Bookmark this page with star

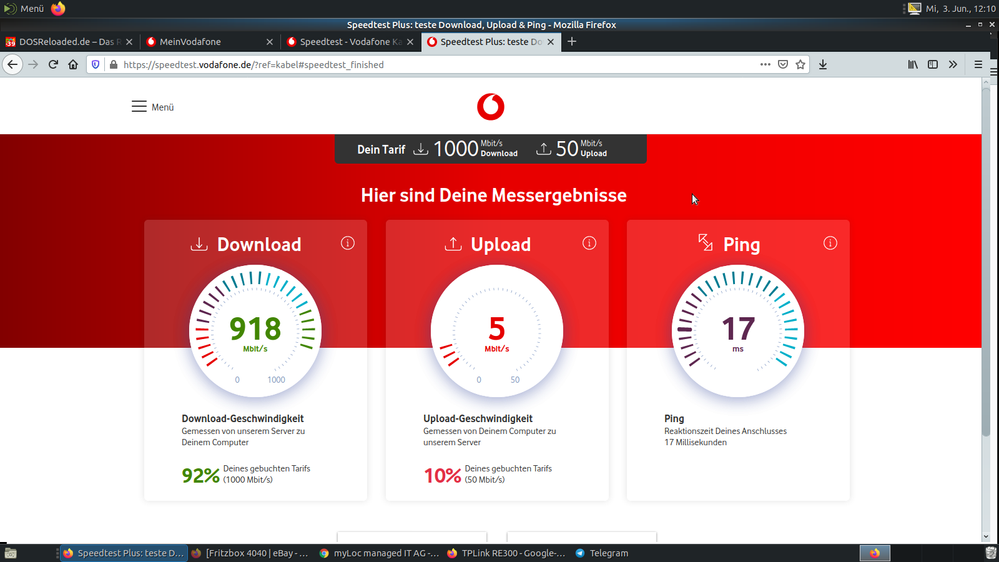click(800, 64)
